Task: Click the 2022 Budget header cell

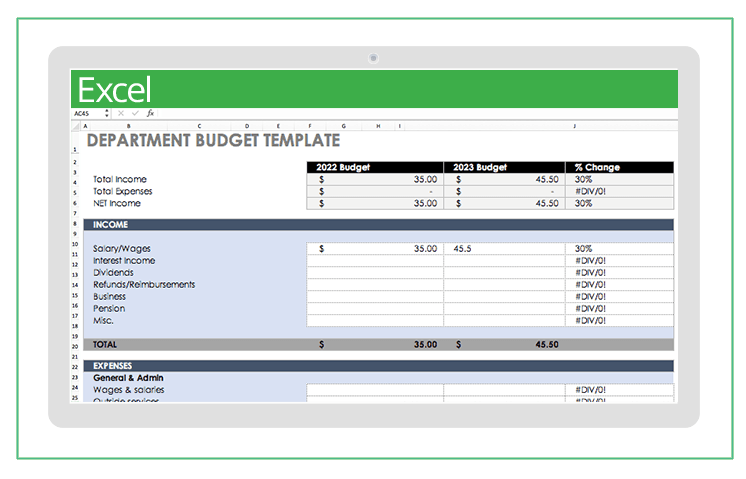Action: [x=374, y=167]
